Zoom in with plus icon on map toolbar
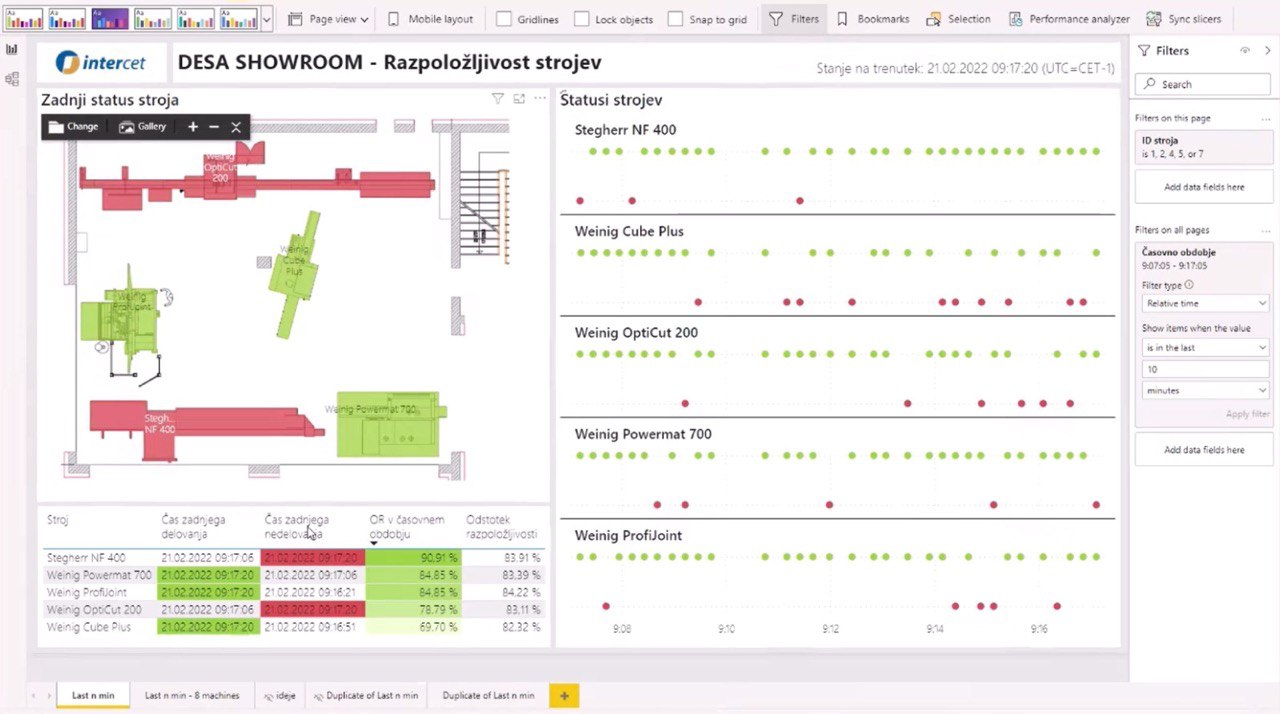1280x714 pixels. coord(193,127)
